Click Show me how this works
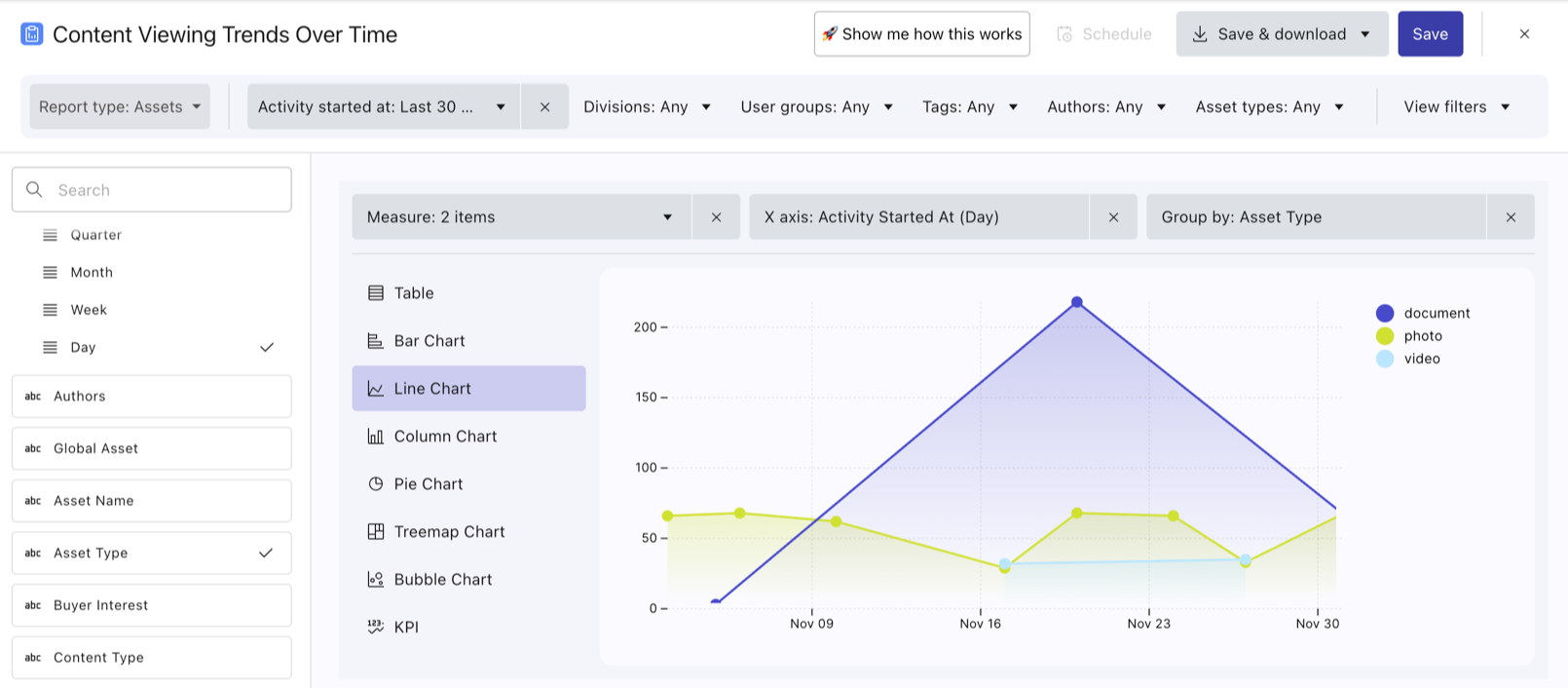The image size is (1568, 688). (x=921, y=34)
